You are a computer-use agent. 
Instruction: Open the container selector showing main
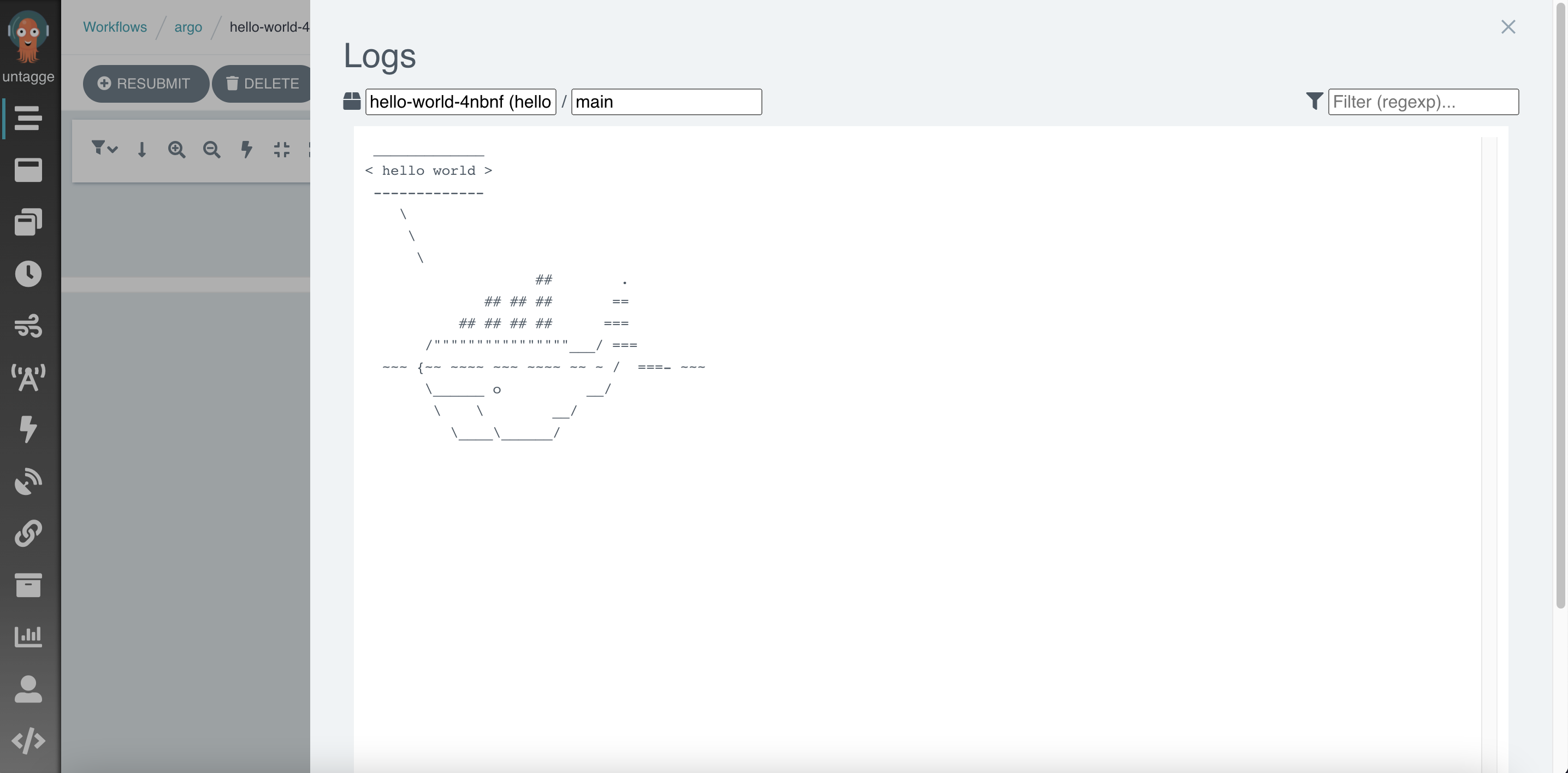point(666,102)
